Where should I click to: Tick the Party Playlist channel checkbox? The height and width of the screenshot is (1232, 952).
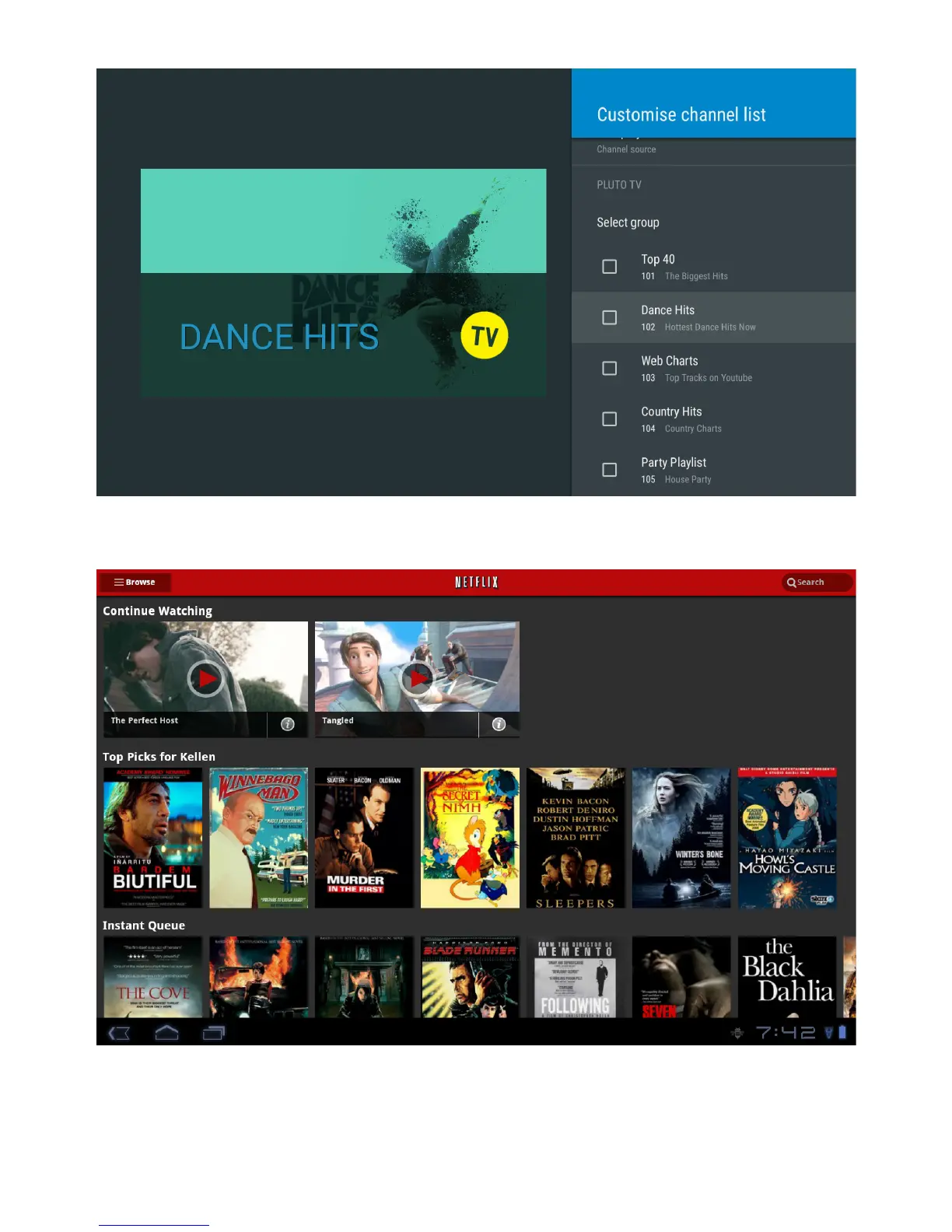(610, 470)
